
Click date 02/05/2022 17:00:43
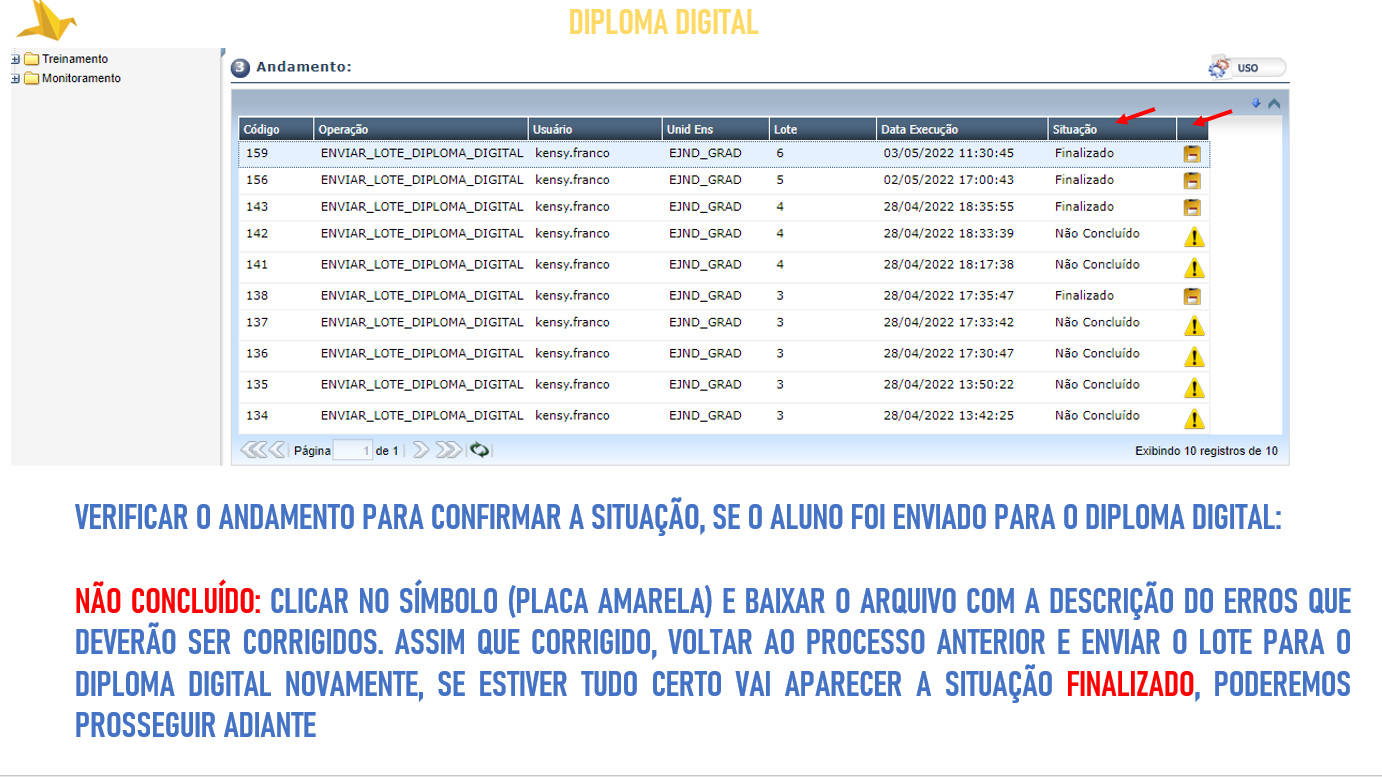pos(949,180)
